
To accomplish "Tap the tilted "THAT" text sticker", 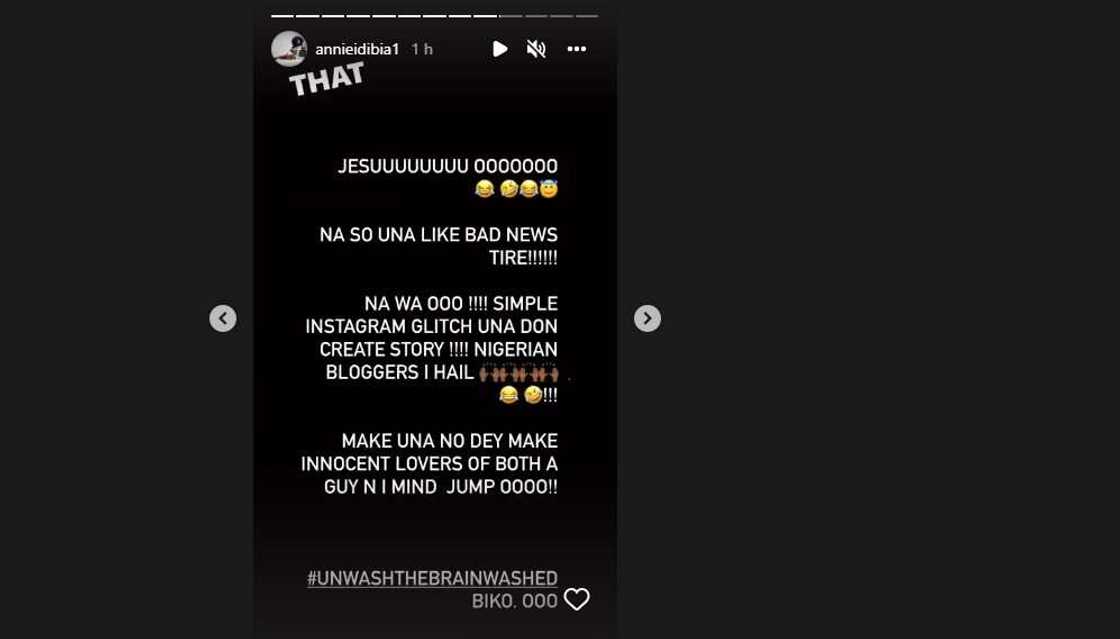I will coord(326,79).
